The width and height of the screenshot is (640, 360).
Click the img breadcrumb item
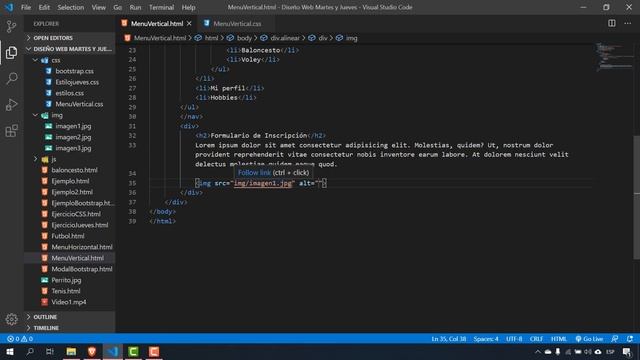(x=351, y=38)
